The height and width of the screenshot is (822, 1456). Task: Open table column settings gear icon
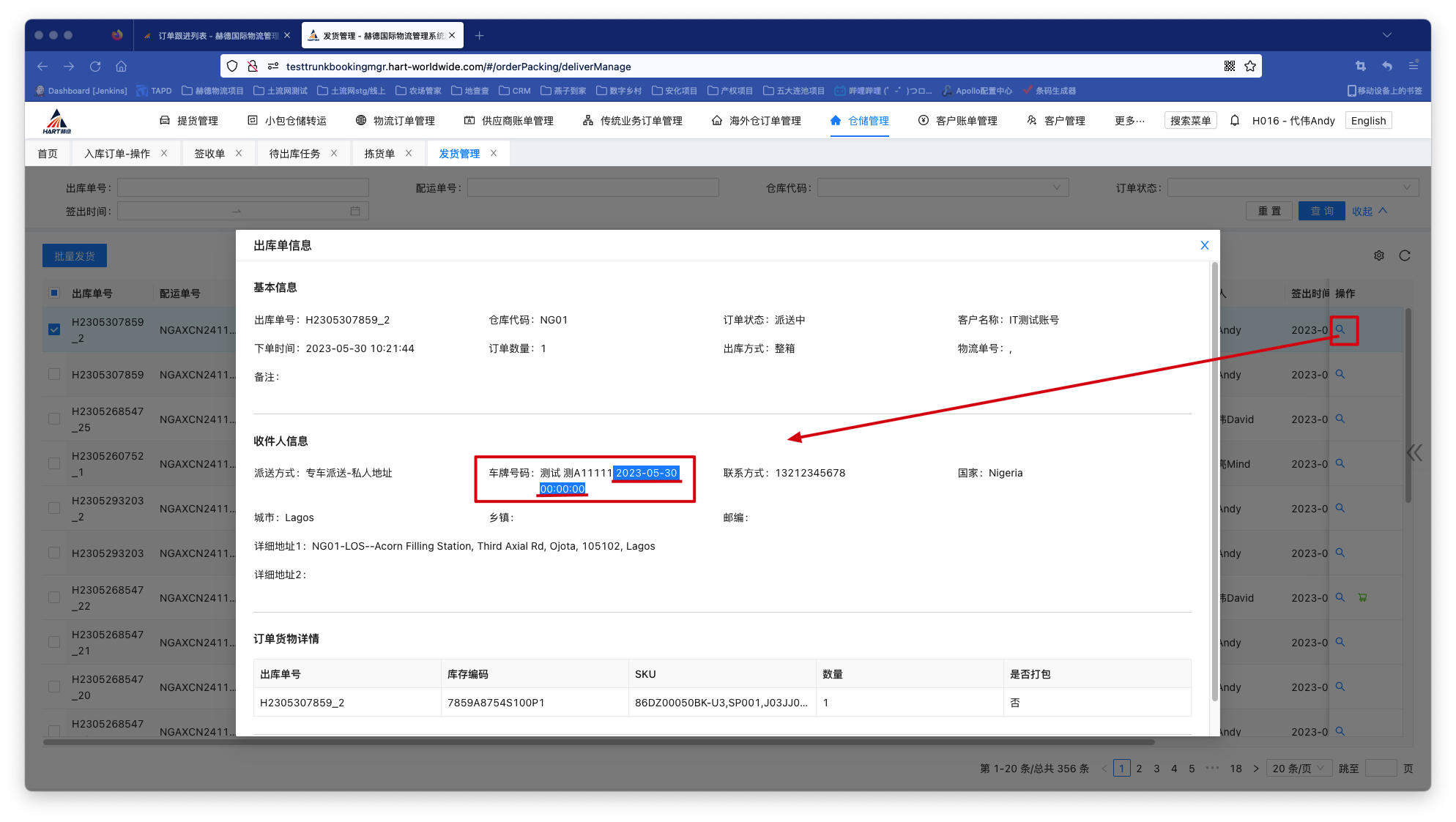(1379, 255)
